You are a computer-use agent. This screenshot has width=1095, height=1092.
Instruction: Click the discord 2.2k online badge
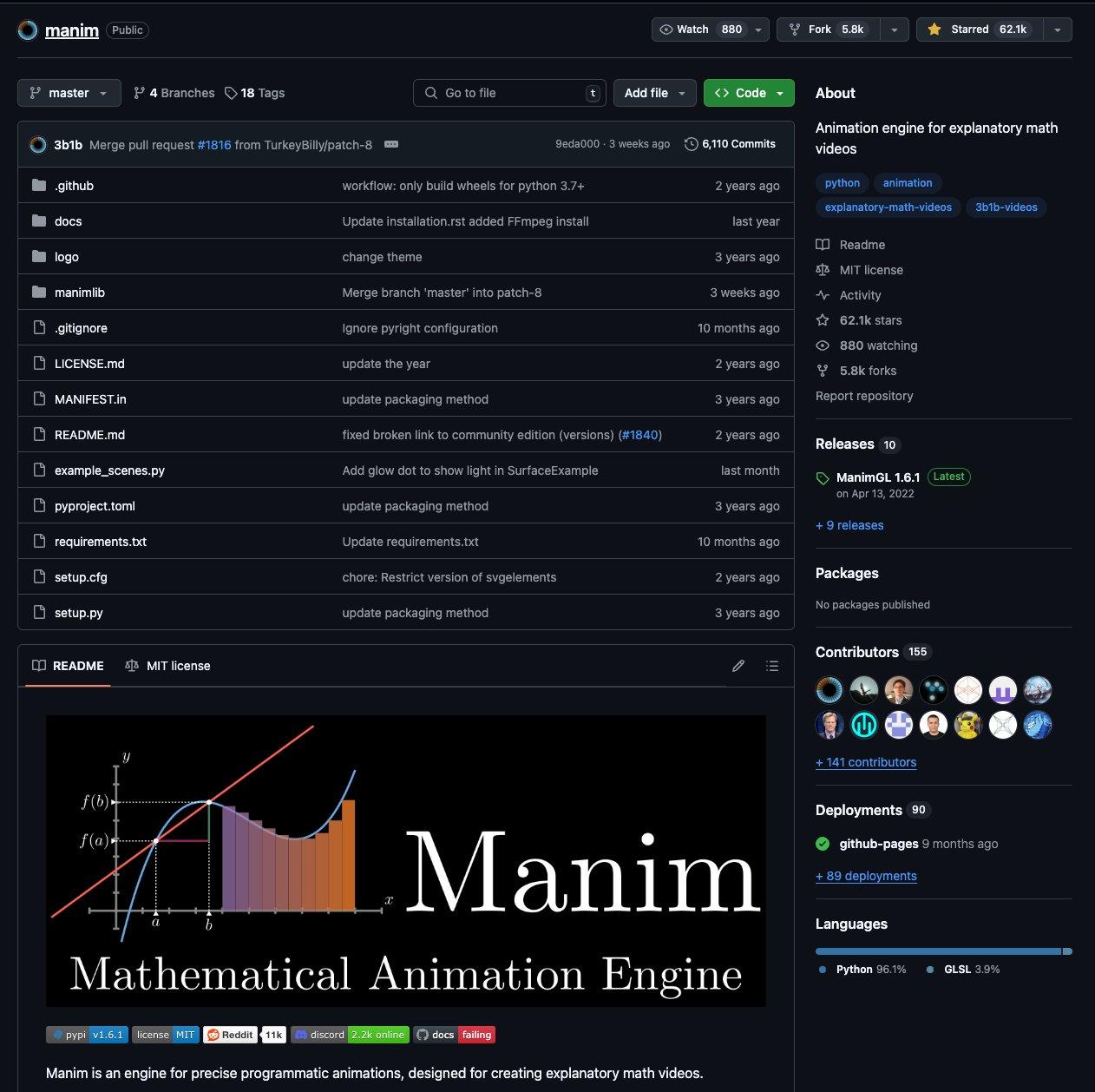[x=350, y=1035]
